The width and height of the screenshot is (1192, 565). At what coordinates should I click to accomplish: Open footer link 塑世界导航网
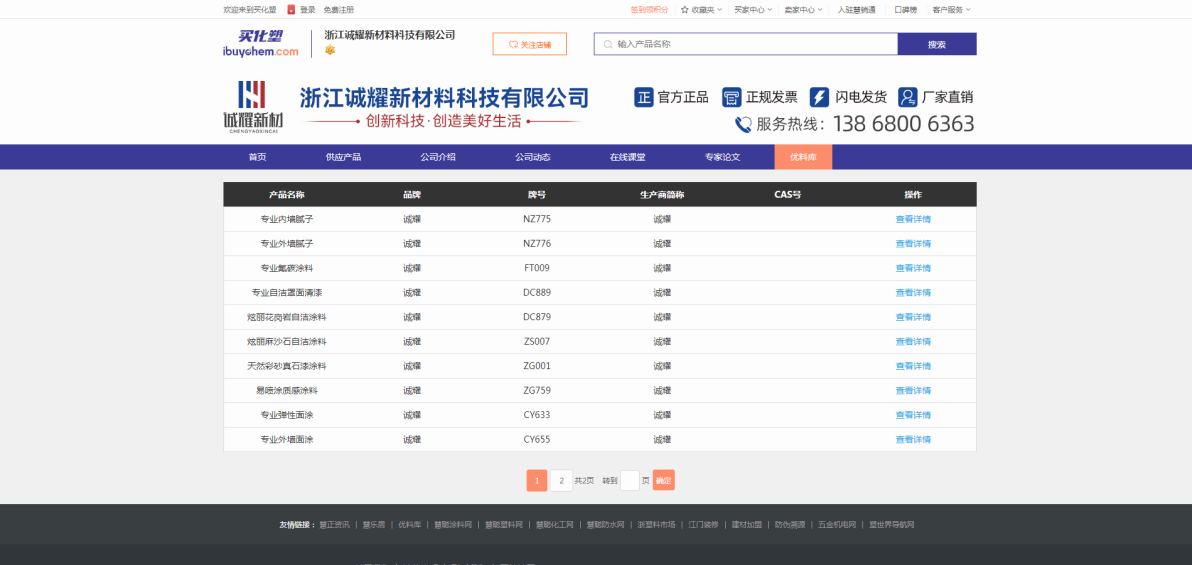tap(892, 525)
